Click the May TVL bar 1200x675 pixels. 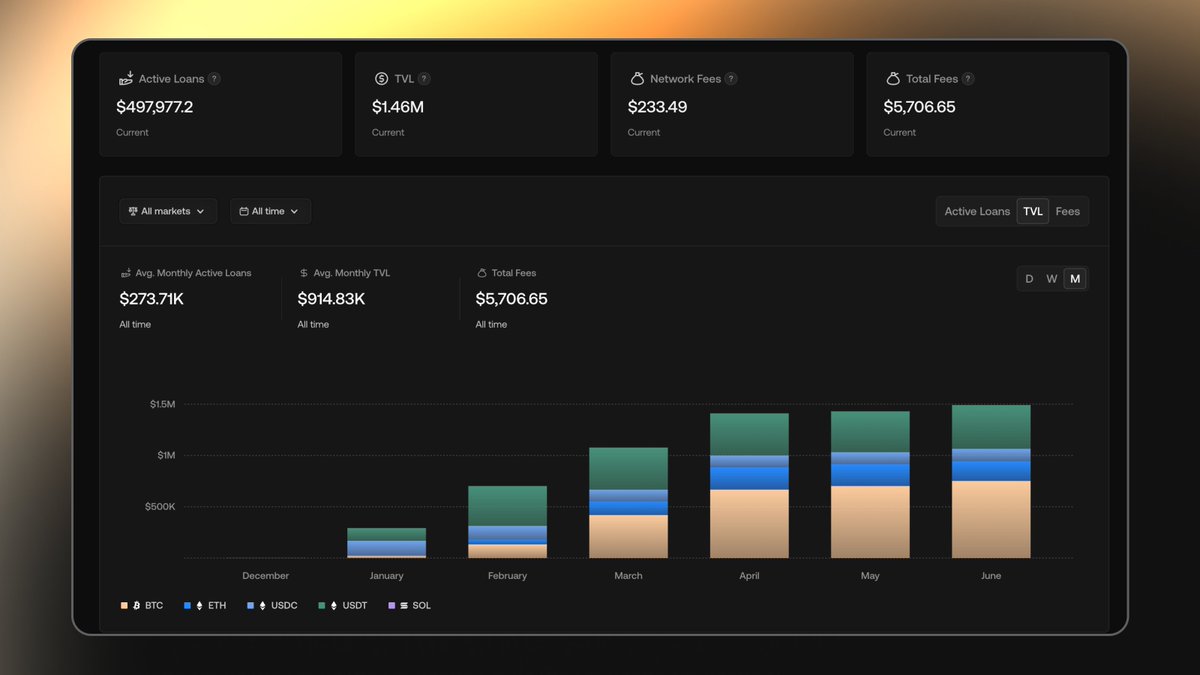[x=870, y=485]
